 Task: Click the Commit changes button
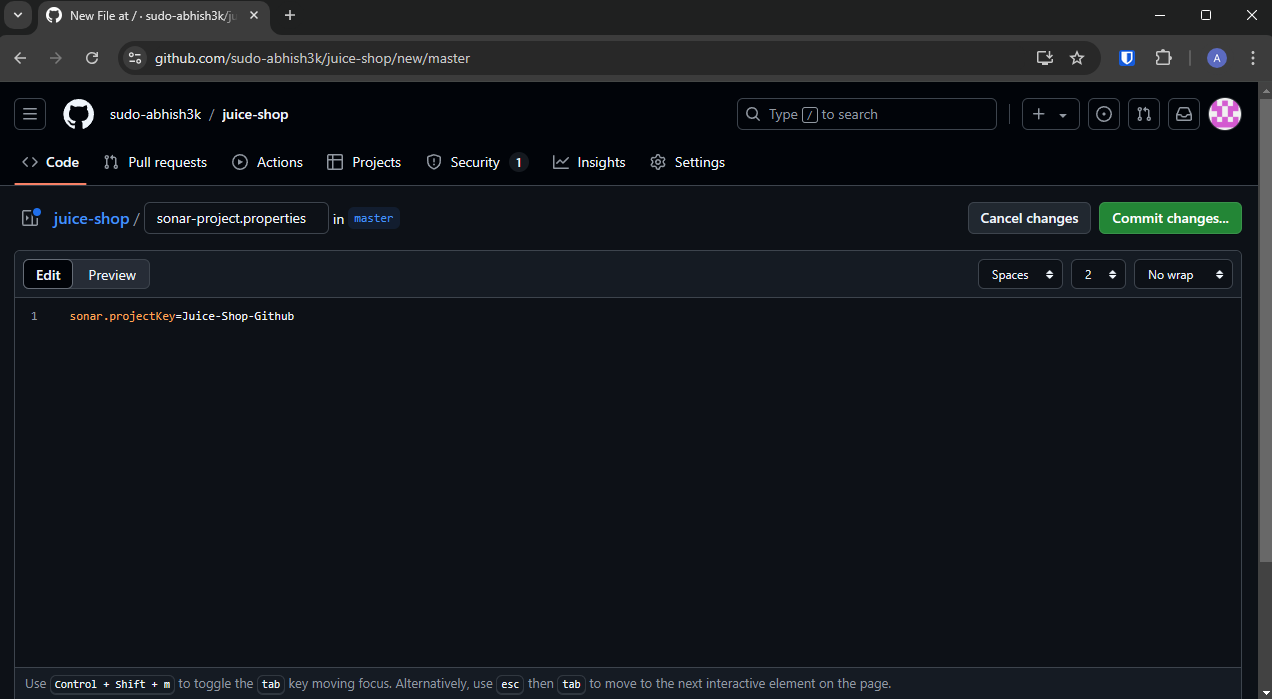pos(1170,218)
